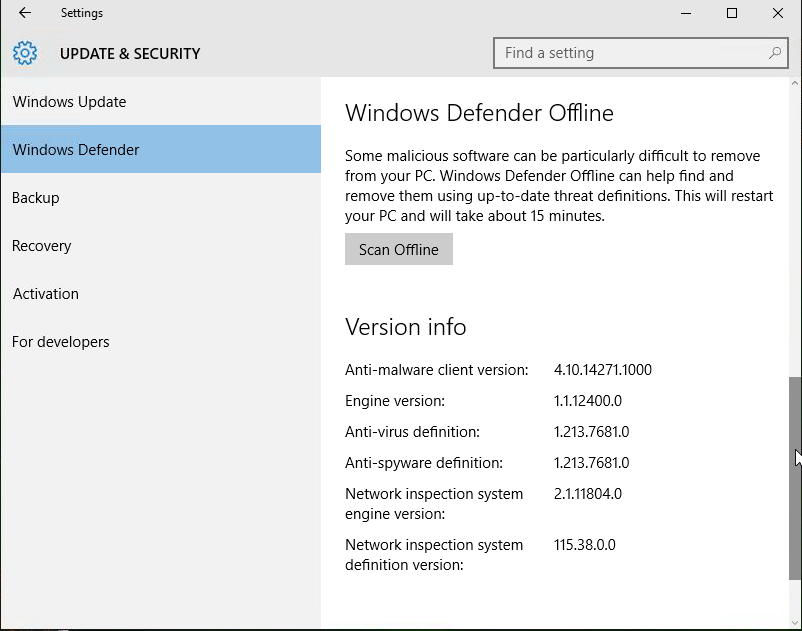
Task: Click the Anti-malware client version value
Action: 602,369
